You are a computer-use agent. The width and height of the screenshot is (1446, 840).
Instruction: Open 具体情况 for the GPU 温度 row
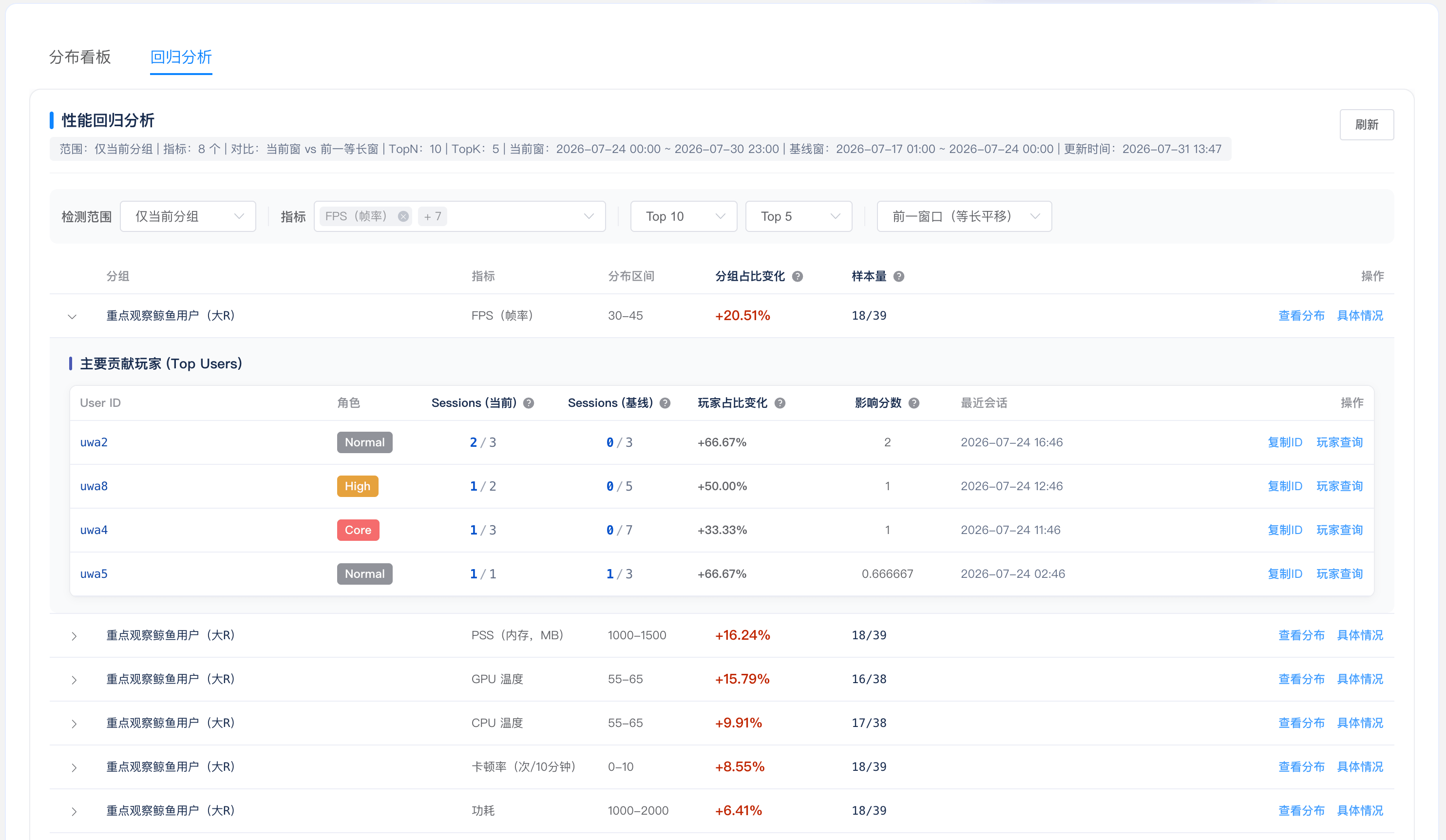click(x=1360, y=679)
